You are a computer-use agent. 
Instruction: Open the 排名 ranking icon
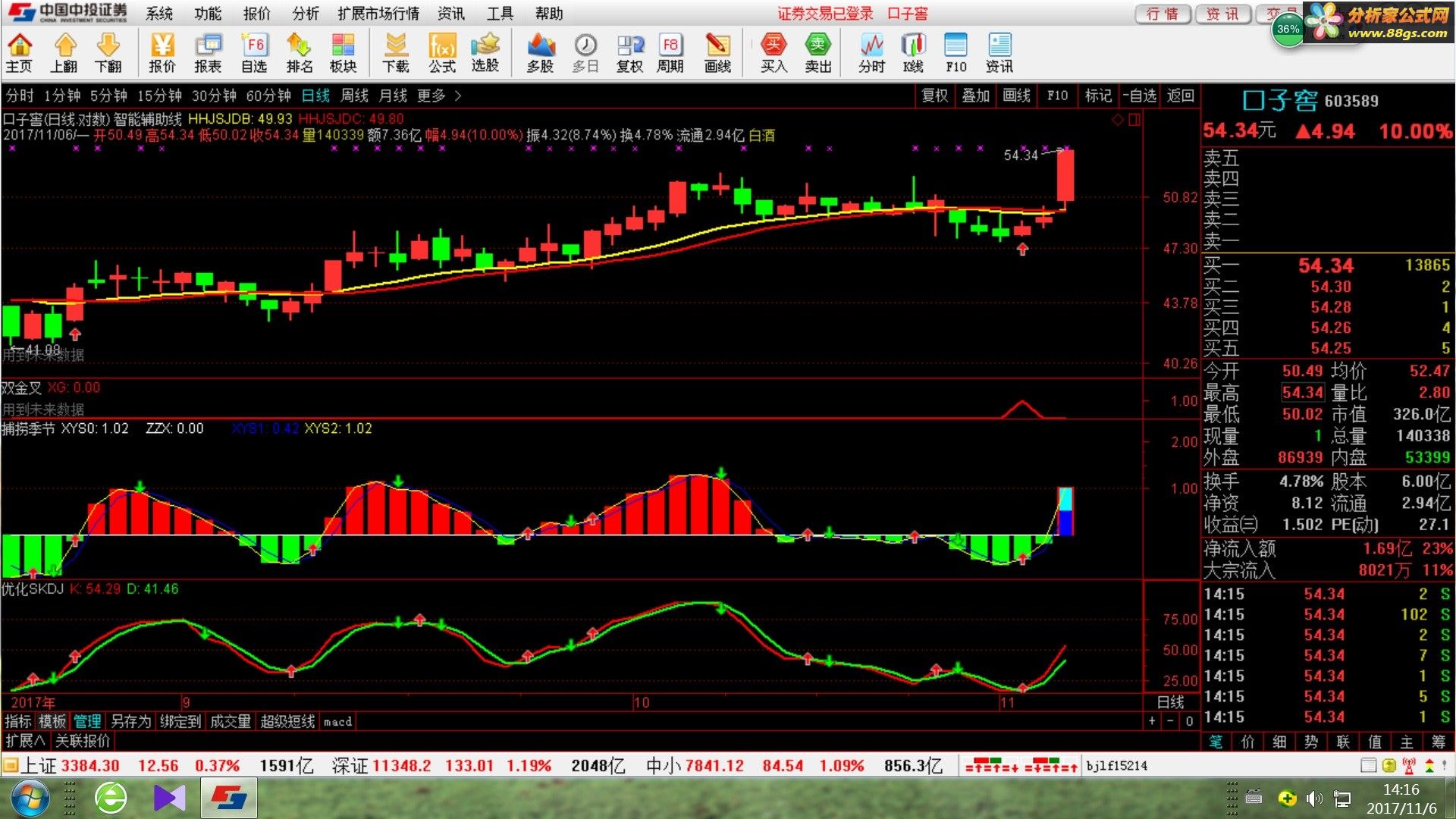[x=300, y=53]
